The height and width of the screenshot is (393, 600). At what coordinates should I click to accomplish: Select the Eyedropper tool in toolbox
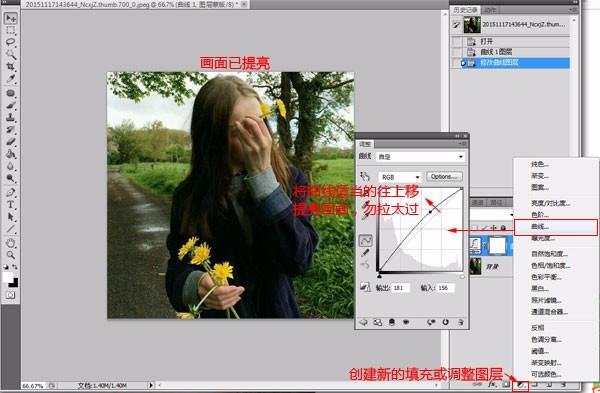pyautogui.click(x=11, y=79)
